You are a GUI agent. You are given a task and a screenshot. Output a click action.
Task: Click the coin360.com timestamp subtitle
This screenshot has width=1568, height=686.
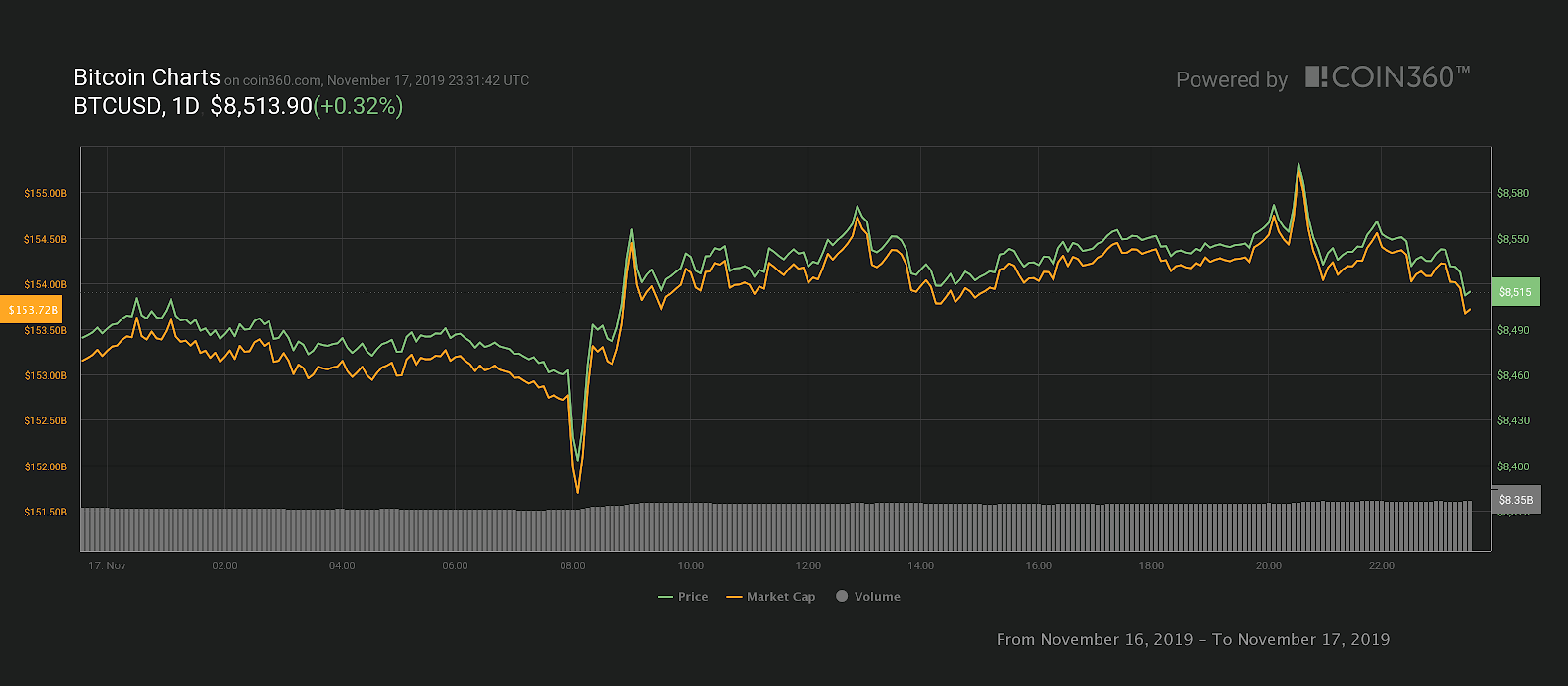[x=377, y=80]
